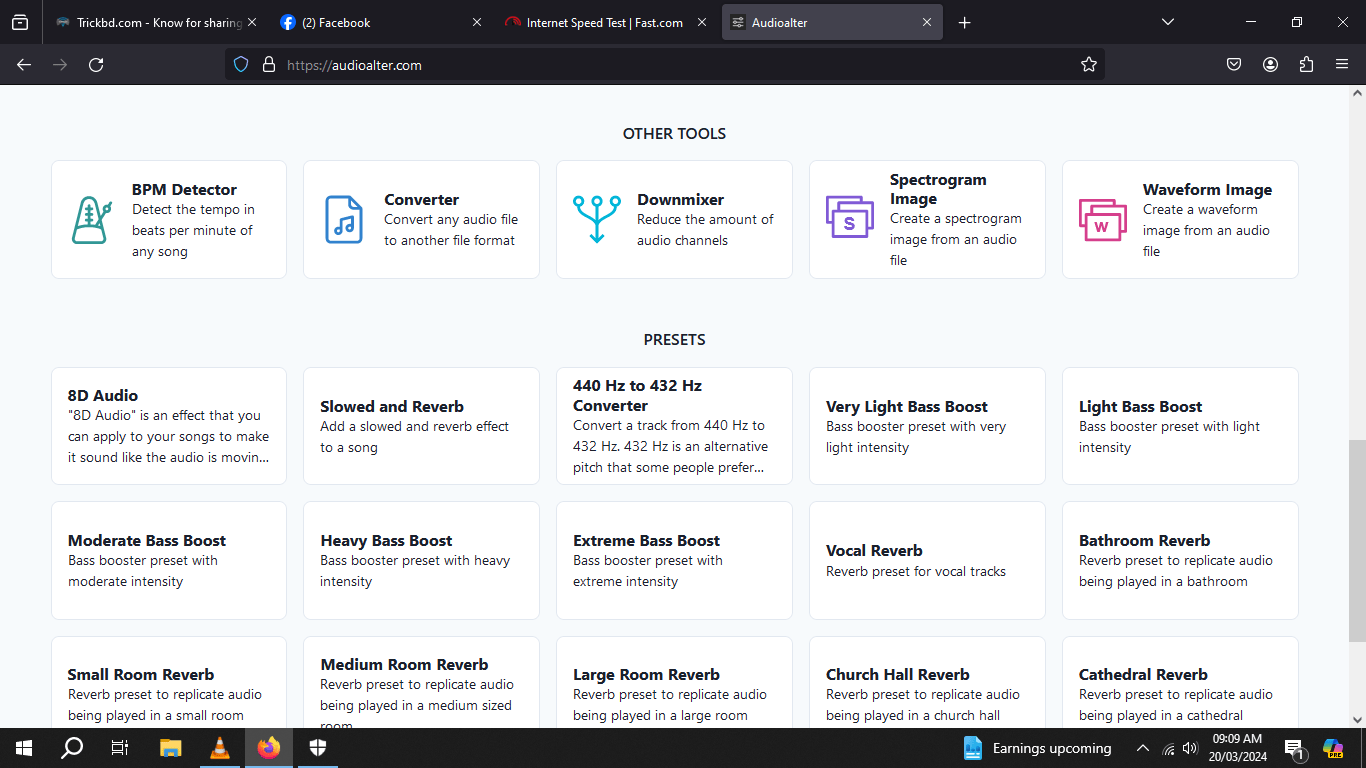Screen dimensions: 1366x768
Task: Click the Converter audio file icon
Action: pyautogui.click(x=344, y=220)
